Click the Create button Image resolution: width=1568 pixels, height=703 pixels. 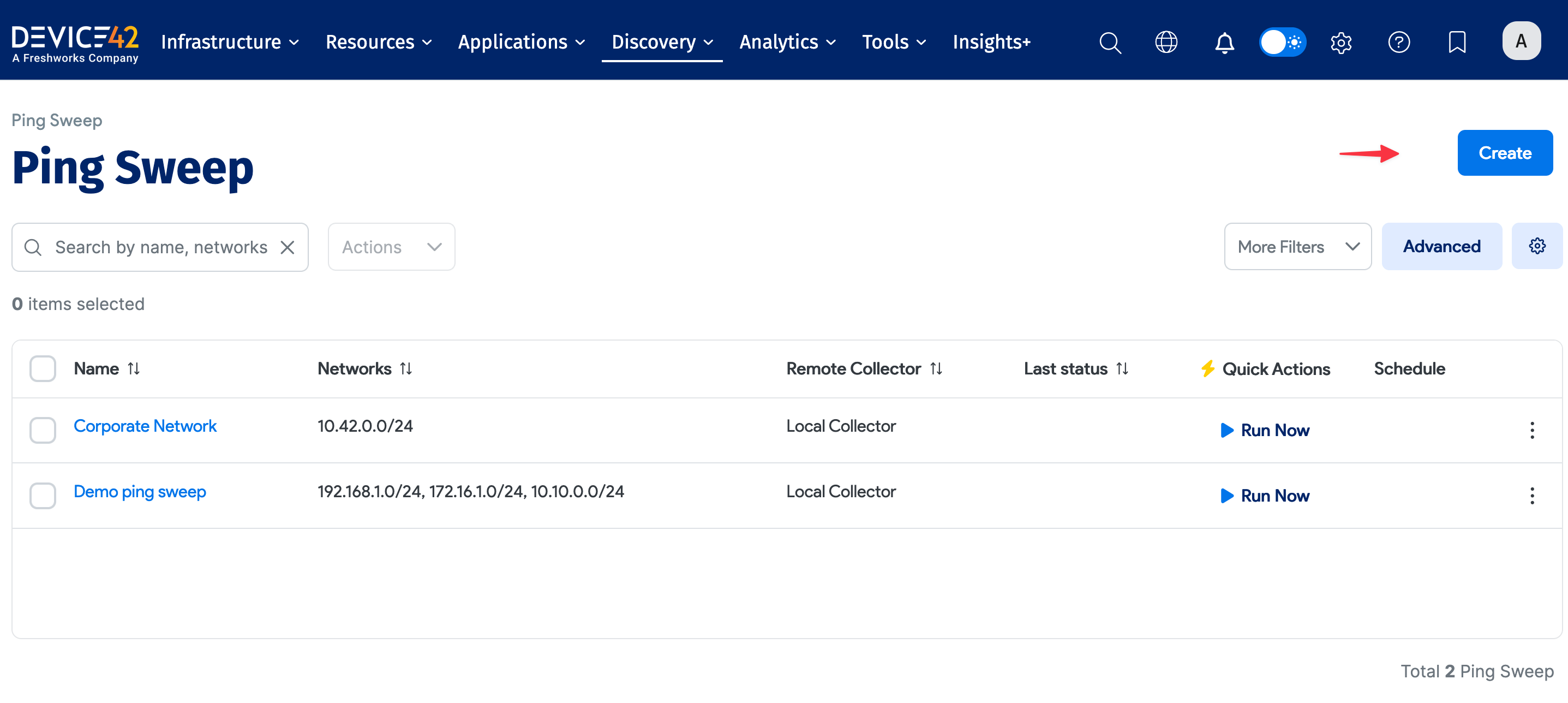[1504, 153]
